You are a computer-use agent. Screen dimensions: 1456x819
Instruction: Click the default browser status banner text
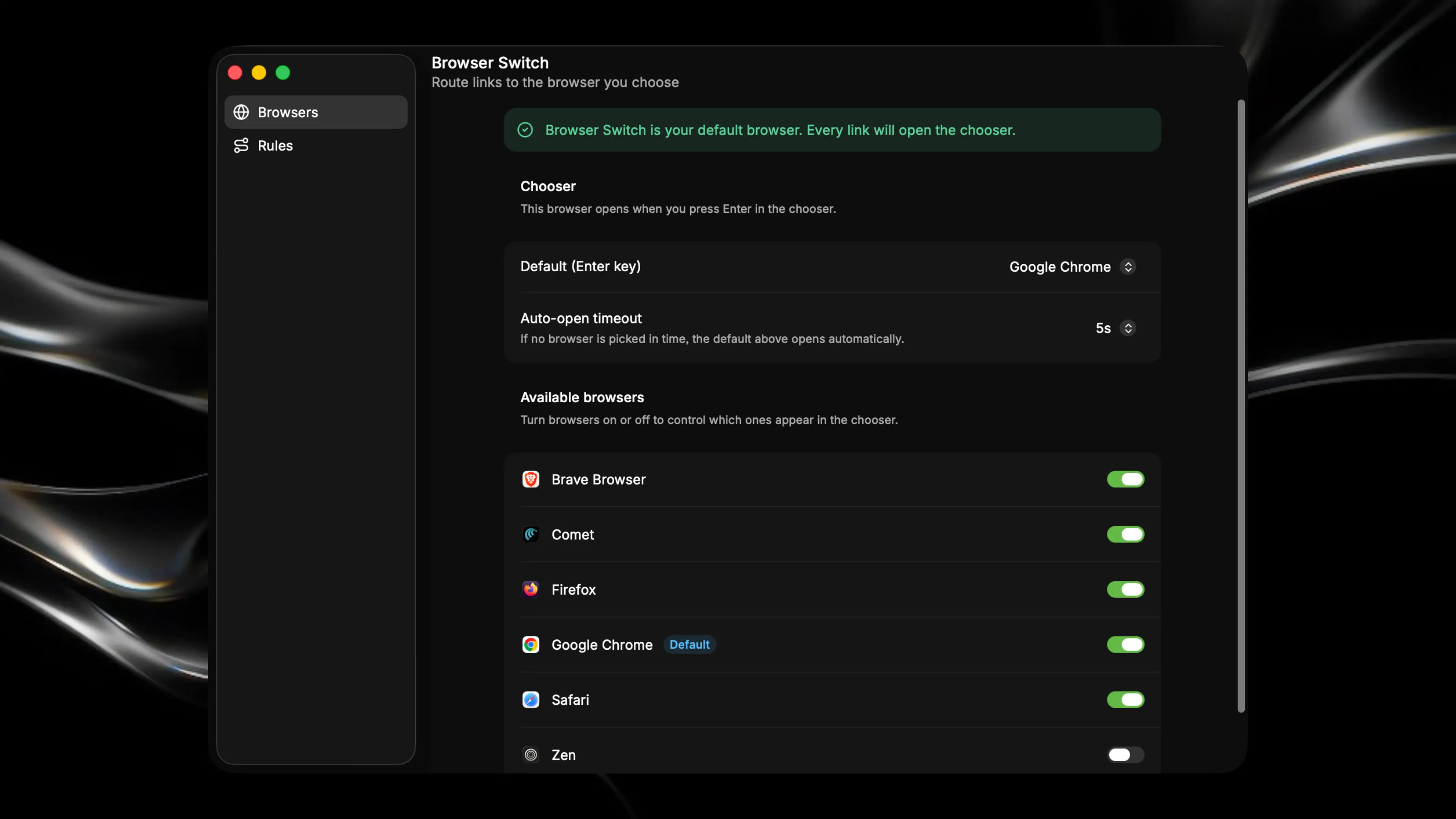point(780,130)
